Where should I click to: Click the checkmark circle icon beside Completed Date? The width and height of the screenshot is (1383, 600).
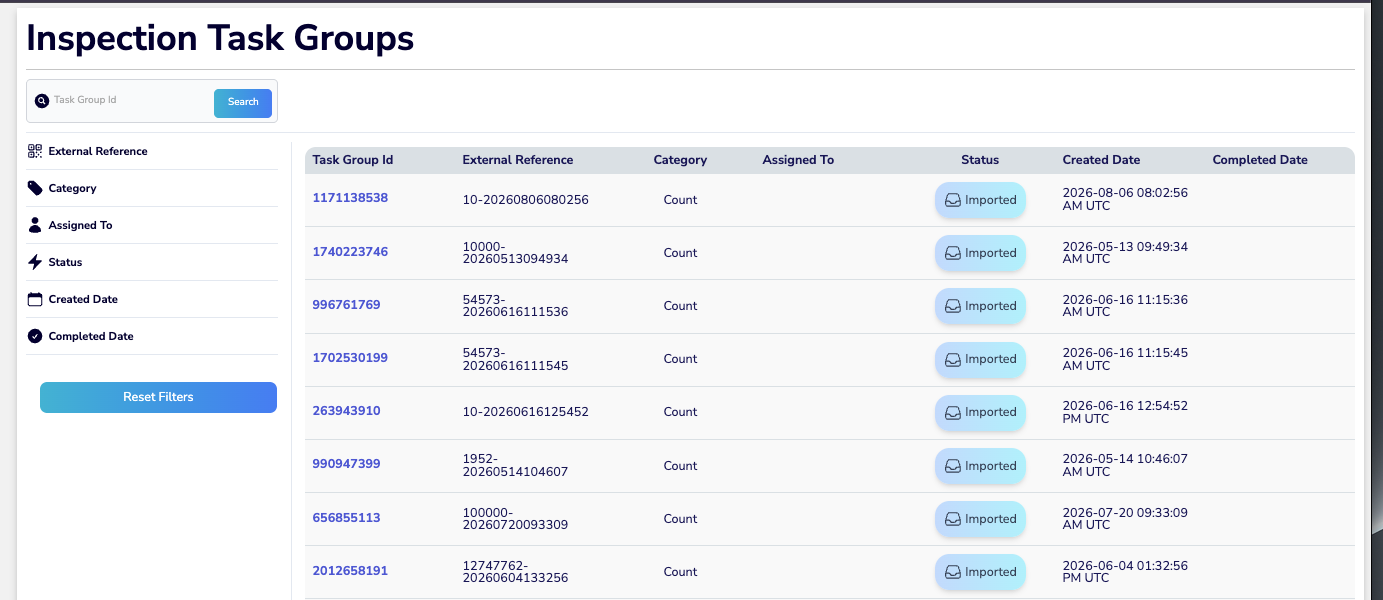click(x=35, y=336)
